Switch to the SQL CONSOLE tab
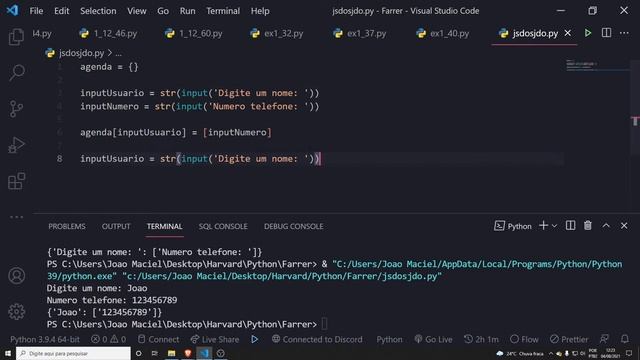The width and height of the screenshot is (640, 360). 223,227
